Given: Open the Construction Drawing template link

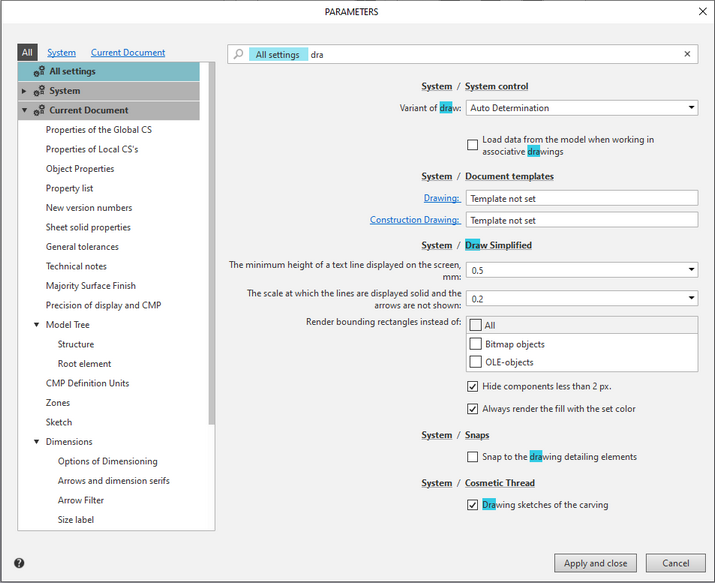Looking at the screenshot, I should click(x=415, y=220).
